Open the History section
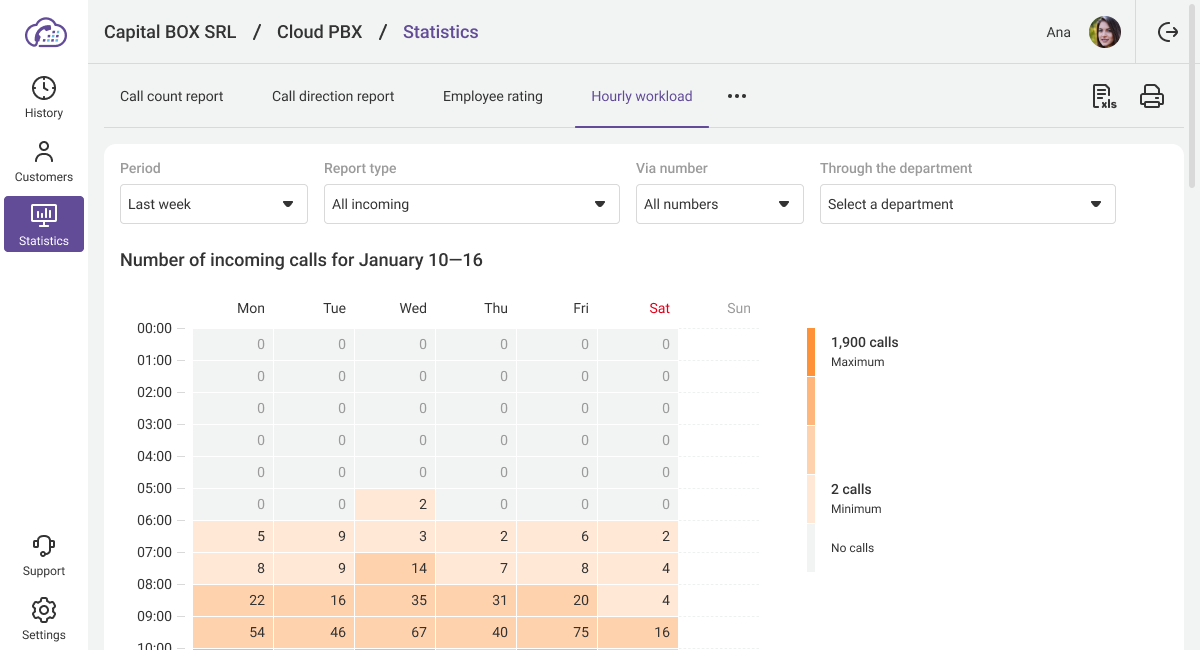The image size is (1200, 650). (44, 97)
